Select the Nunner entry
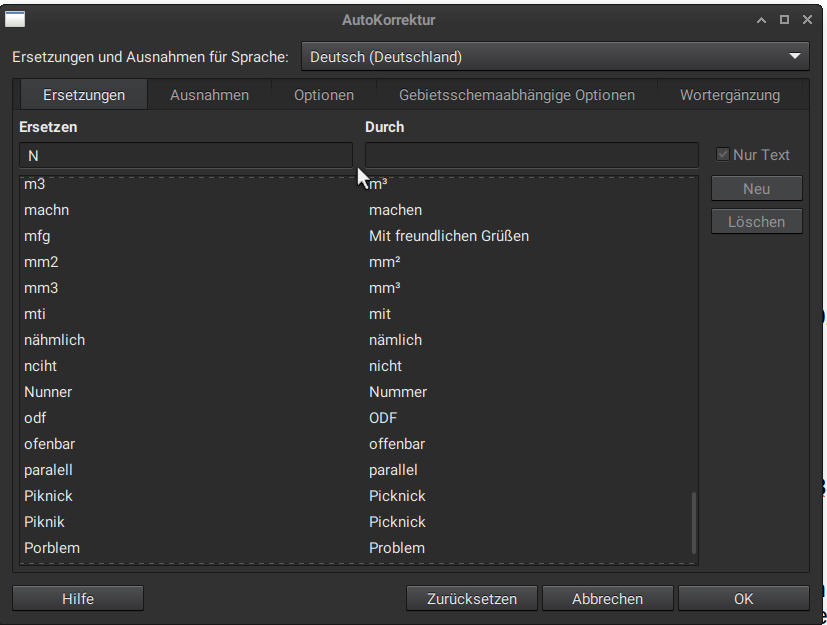Screen dimensions: 827x625 pyautogui.click(x=359, y=392)
